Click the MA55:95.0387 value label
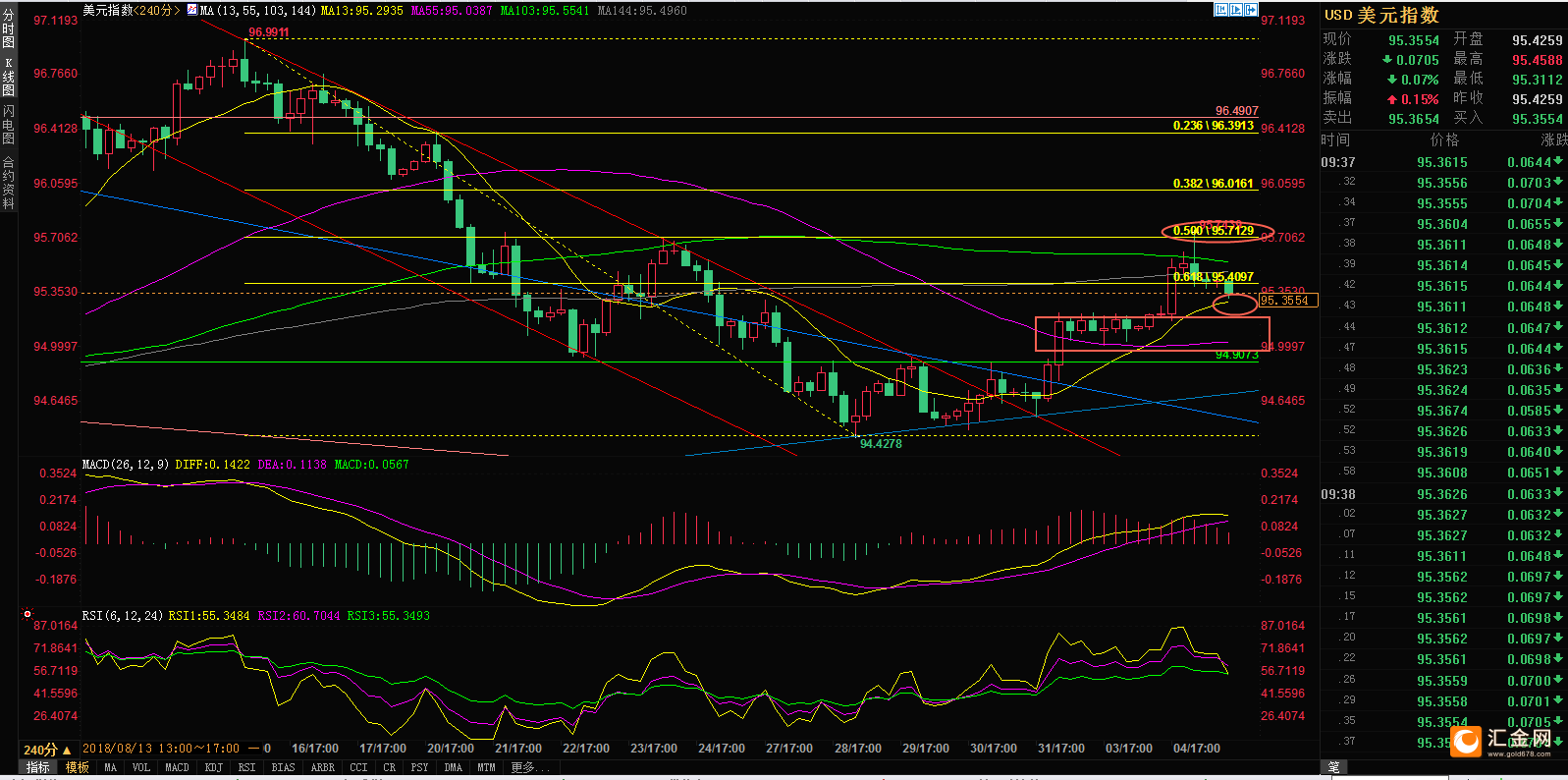This screenshot has height=780, width=1568. pos(453,10)
